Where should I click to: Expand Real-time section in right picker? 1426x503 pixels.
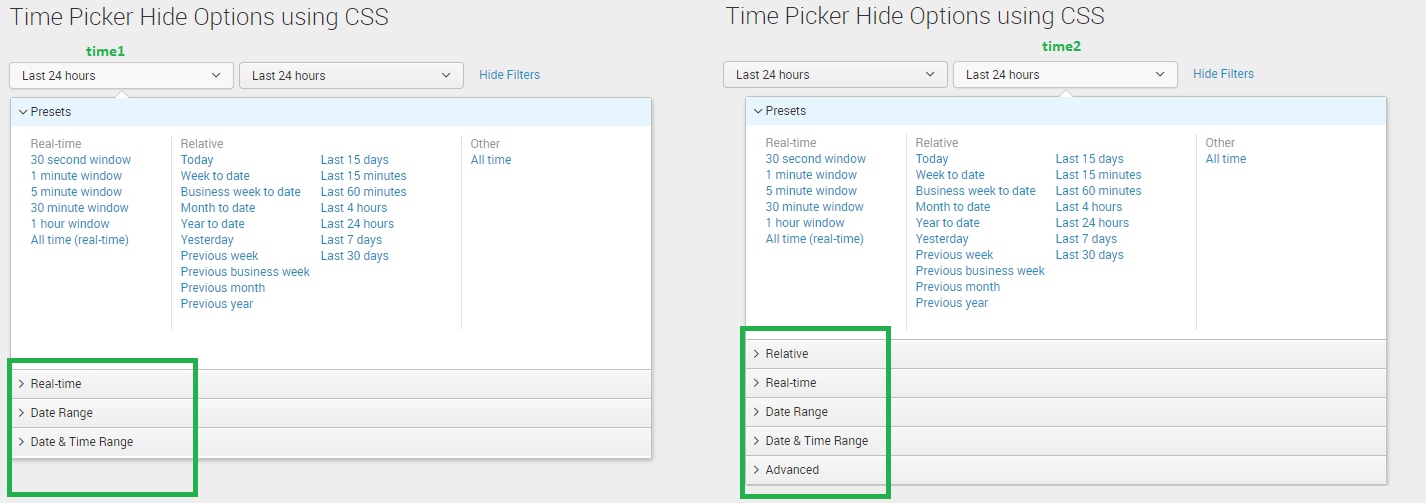[790, 383]
